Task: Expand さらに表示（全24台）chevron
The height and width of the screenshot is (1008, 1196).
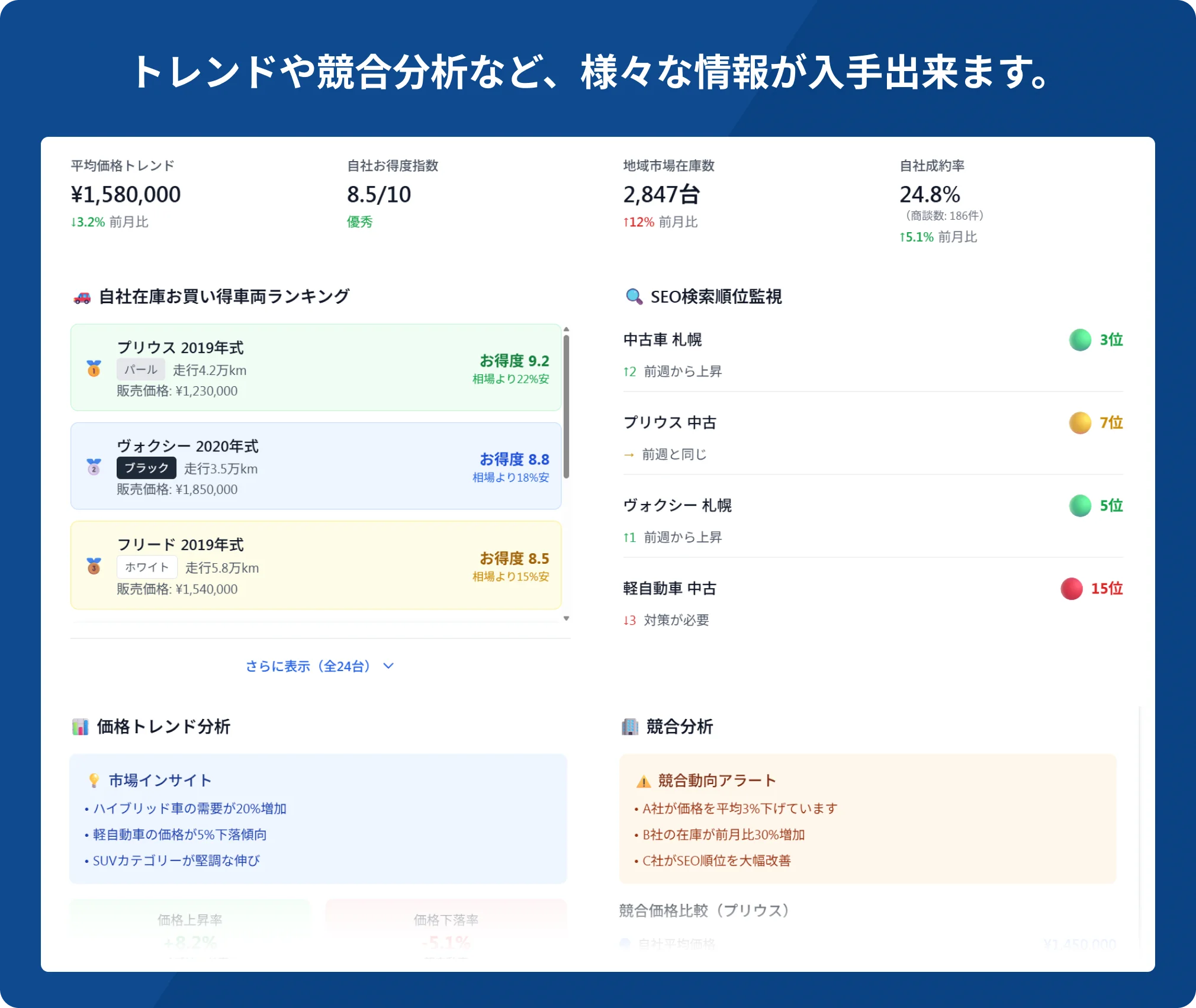Action: click(388, 666)
